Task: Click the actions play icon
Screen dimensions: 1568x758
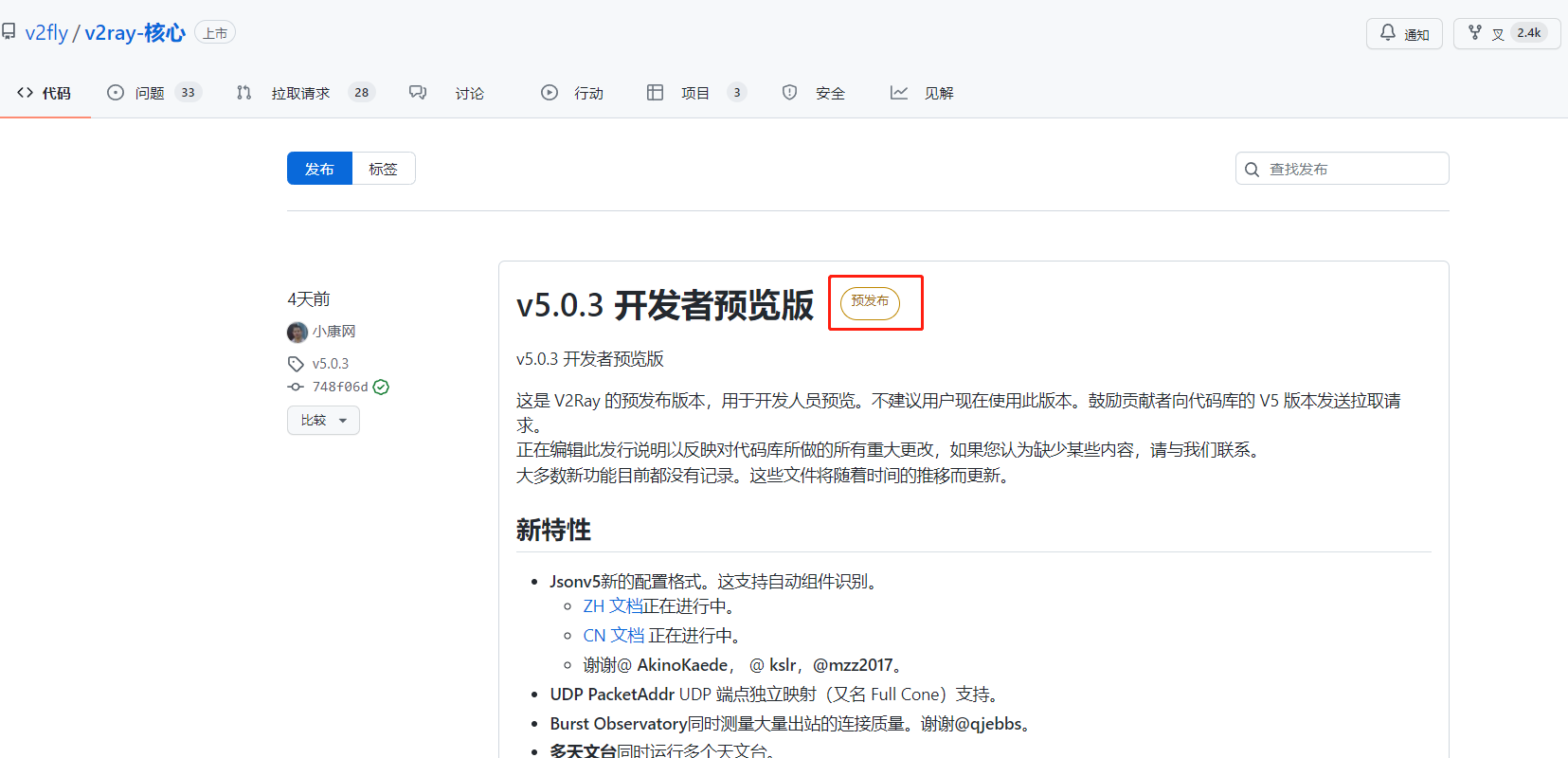Action: pyautogui.click(x=550, y=93)
